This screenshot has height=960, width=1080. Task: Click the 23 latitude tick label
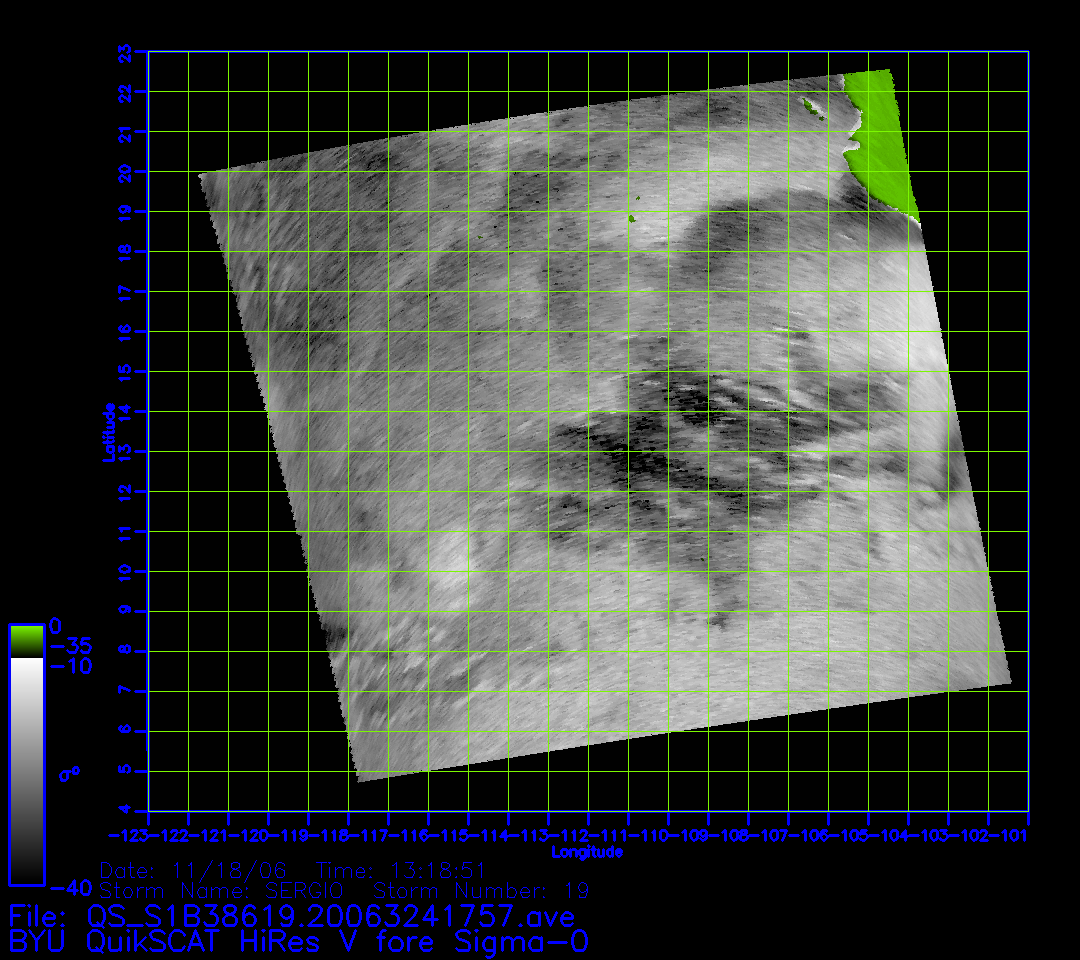coord(125,51)
